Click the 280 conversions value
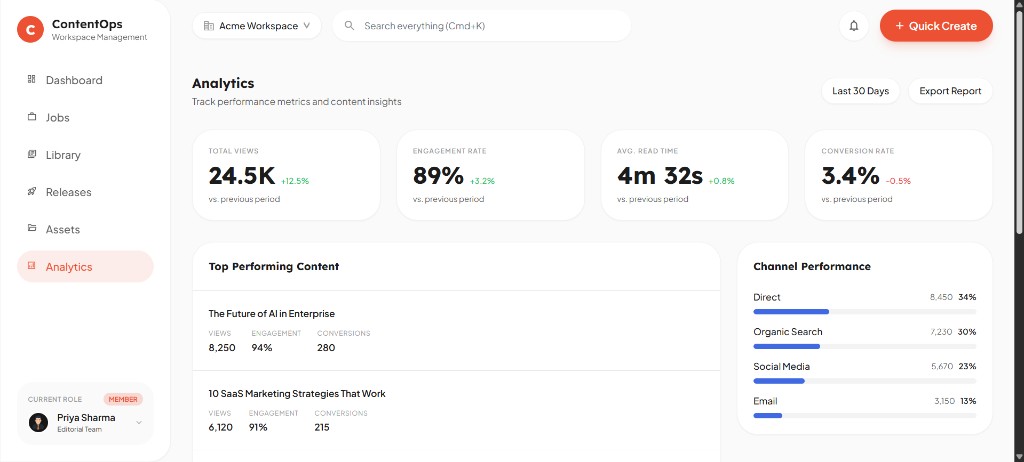This screenshot has width=1024, height=462. [326, 348]
